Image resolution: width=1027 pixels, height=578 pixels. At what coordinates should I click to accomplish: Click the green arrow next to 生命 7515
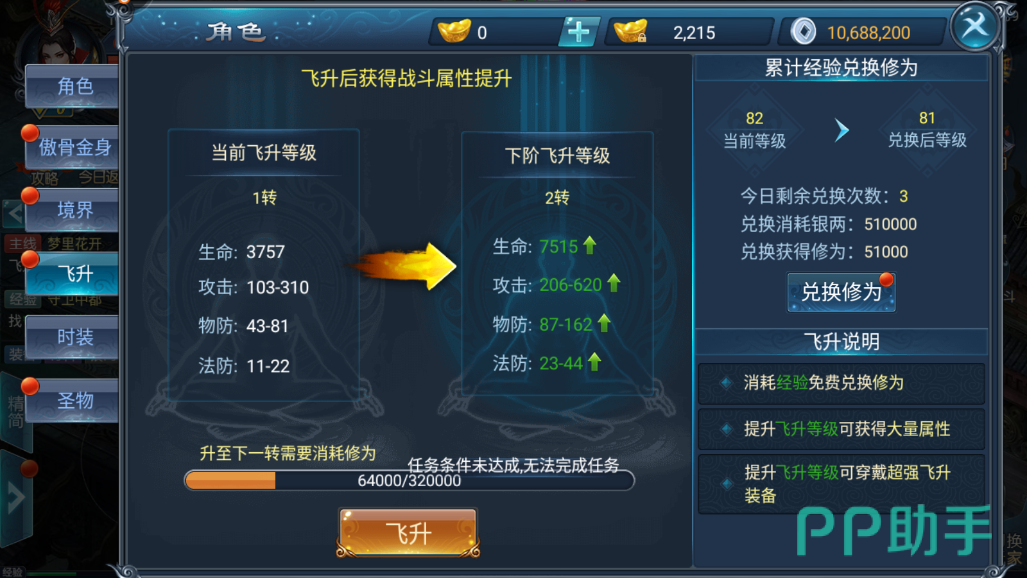(x=590, y=245)
